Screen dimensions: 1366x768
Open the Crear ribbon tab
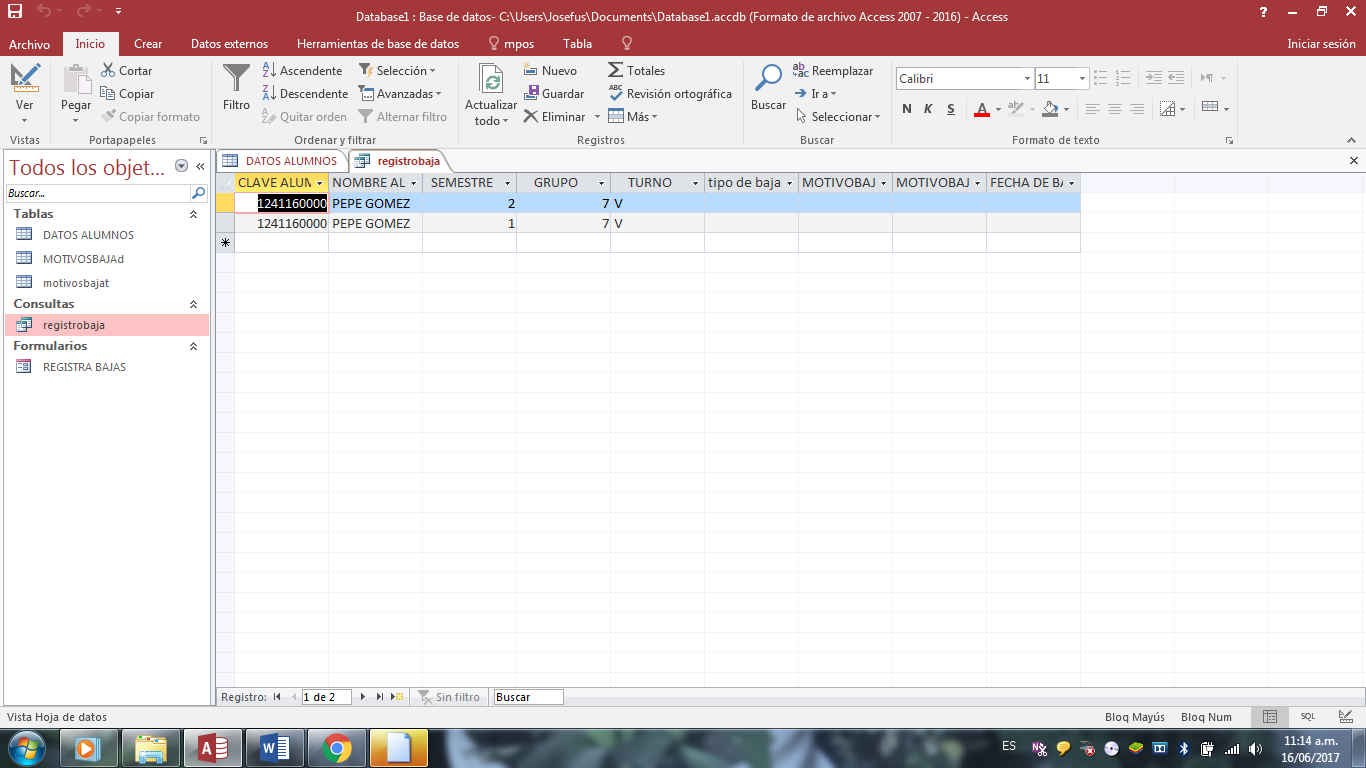point(148,44)
